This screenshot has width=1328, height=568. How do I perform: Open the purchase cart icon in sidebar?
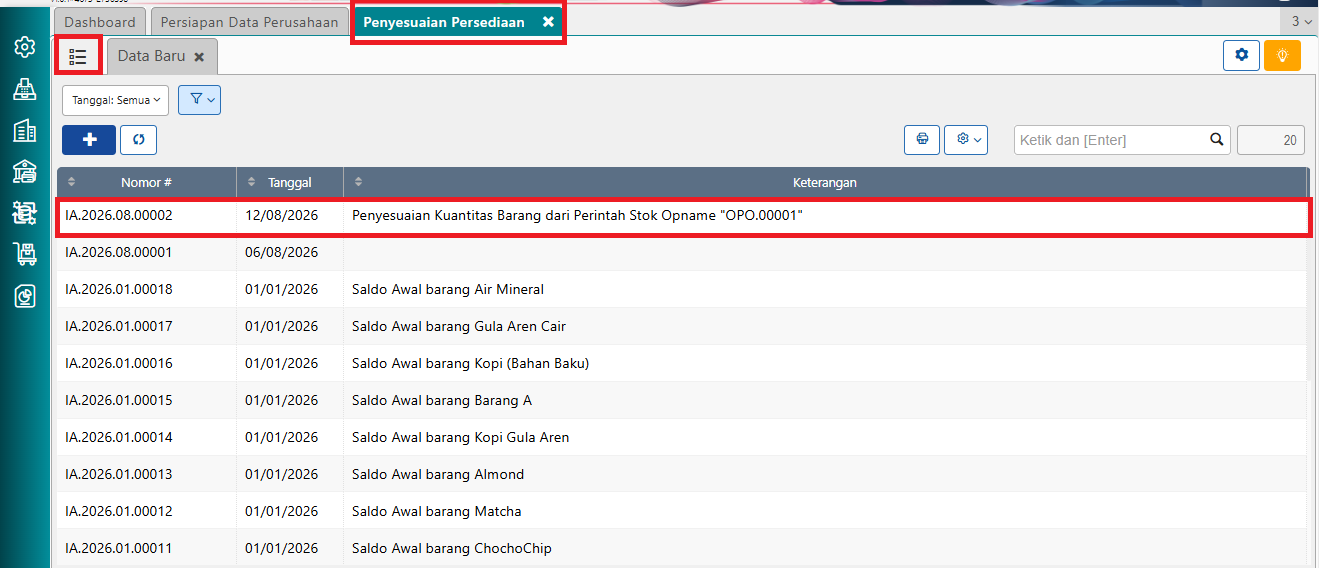[x=25, y=254]
